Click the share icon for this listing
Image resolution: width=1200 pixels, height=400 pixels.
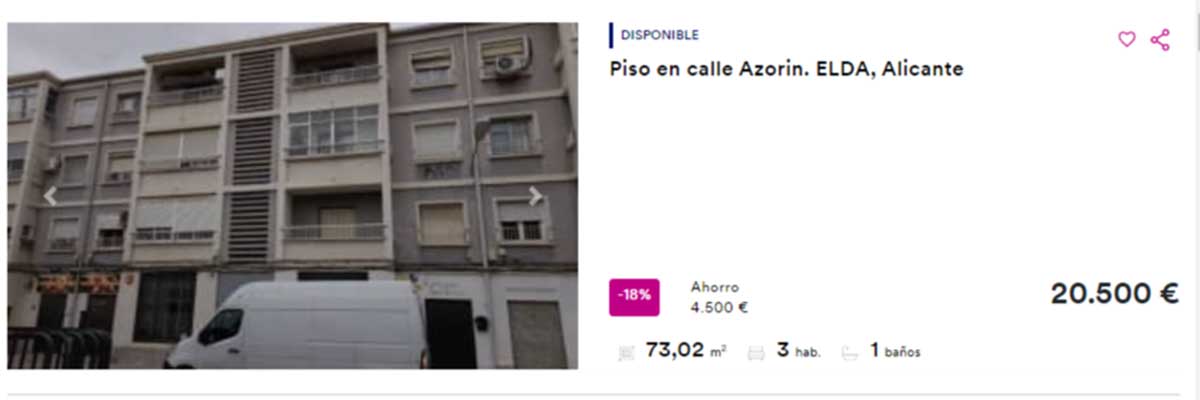pos(1160,40)
